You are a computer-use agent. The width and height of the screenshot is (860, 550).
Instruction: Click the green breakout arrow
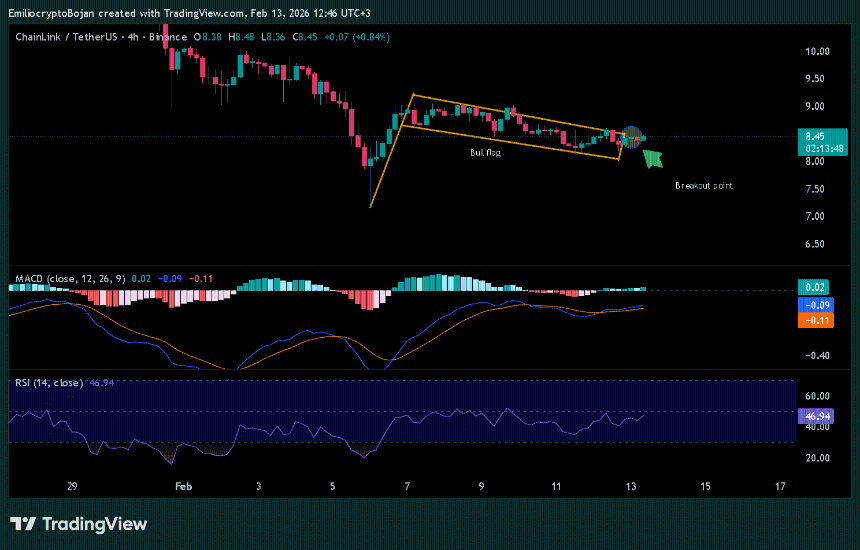653,157
